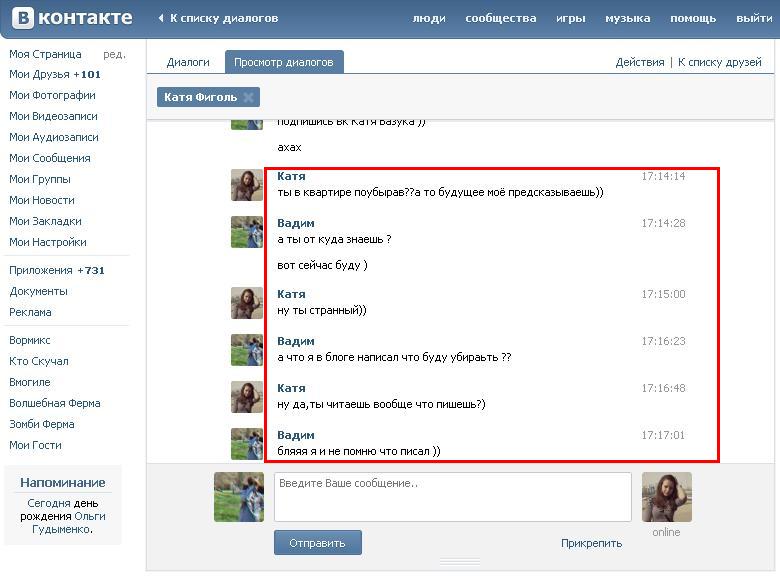Open Мои Закладки

point(45,221)
